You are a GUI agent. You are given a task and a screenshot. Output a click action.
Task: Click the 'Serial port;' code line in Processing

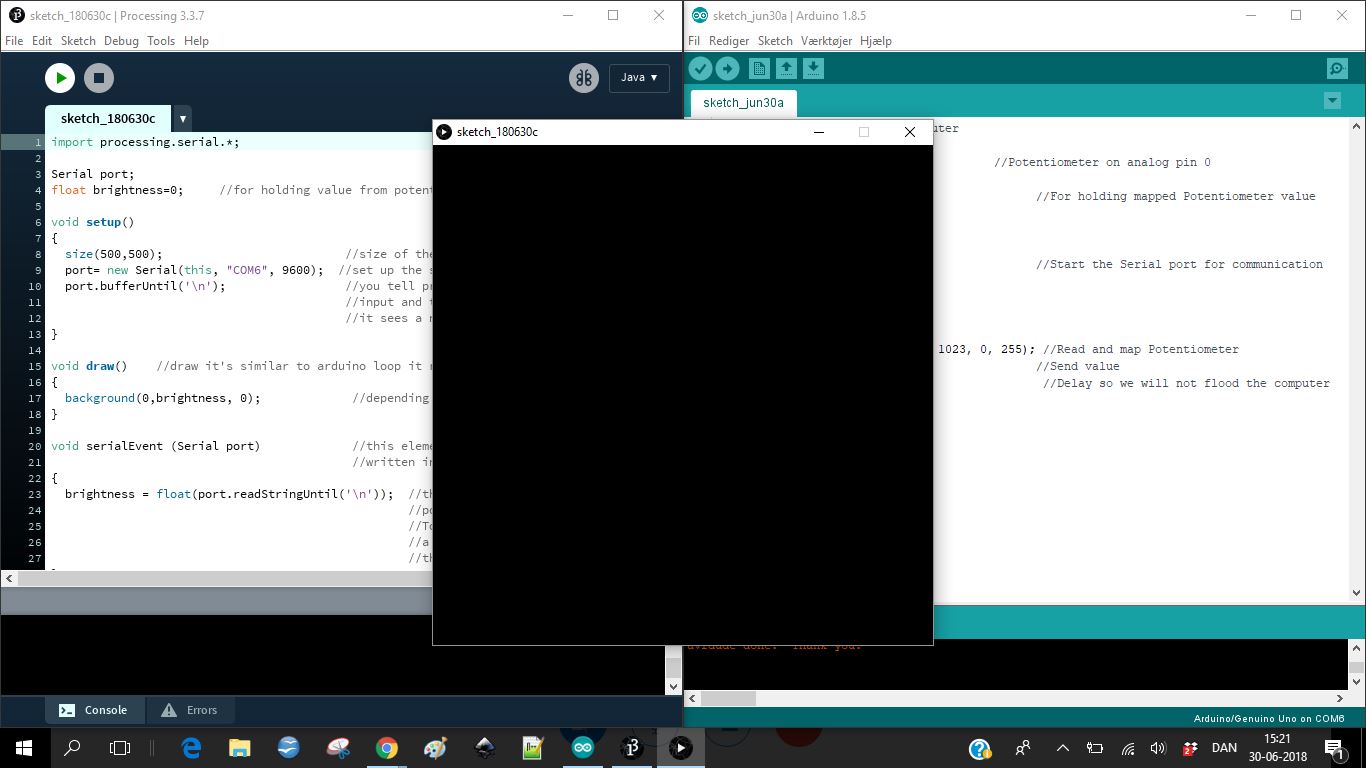point(93,174)
